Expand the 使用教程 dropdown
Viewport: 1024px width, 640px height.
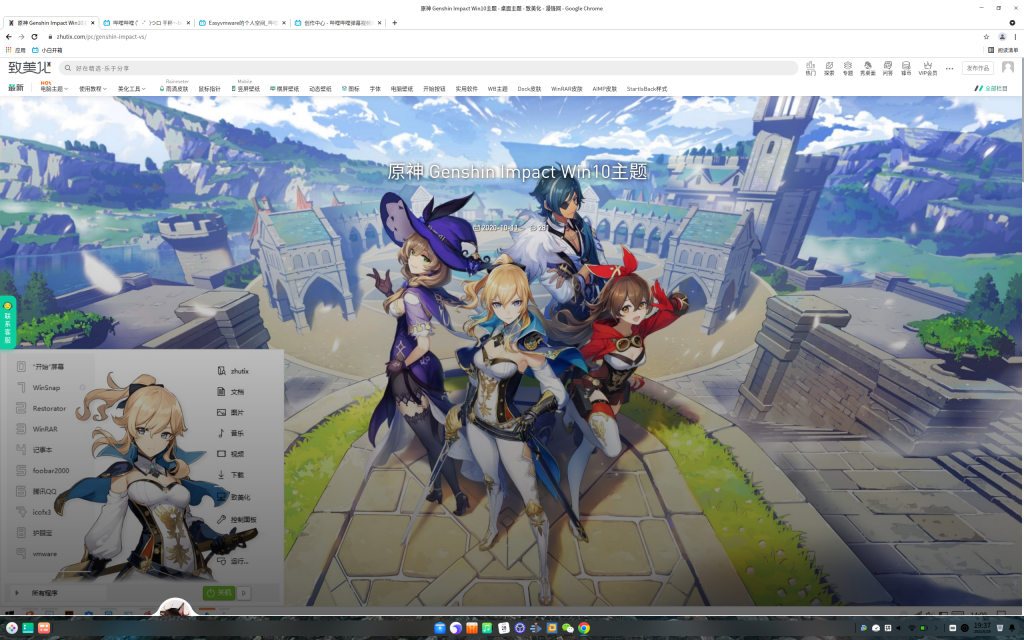(93, 89)
